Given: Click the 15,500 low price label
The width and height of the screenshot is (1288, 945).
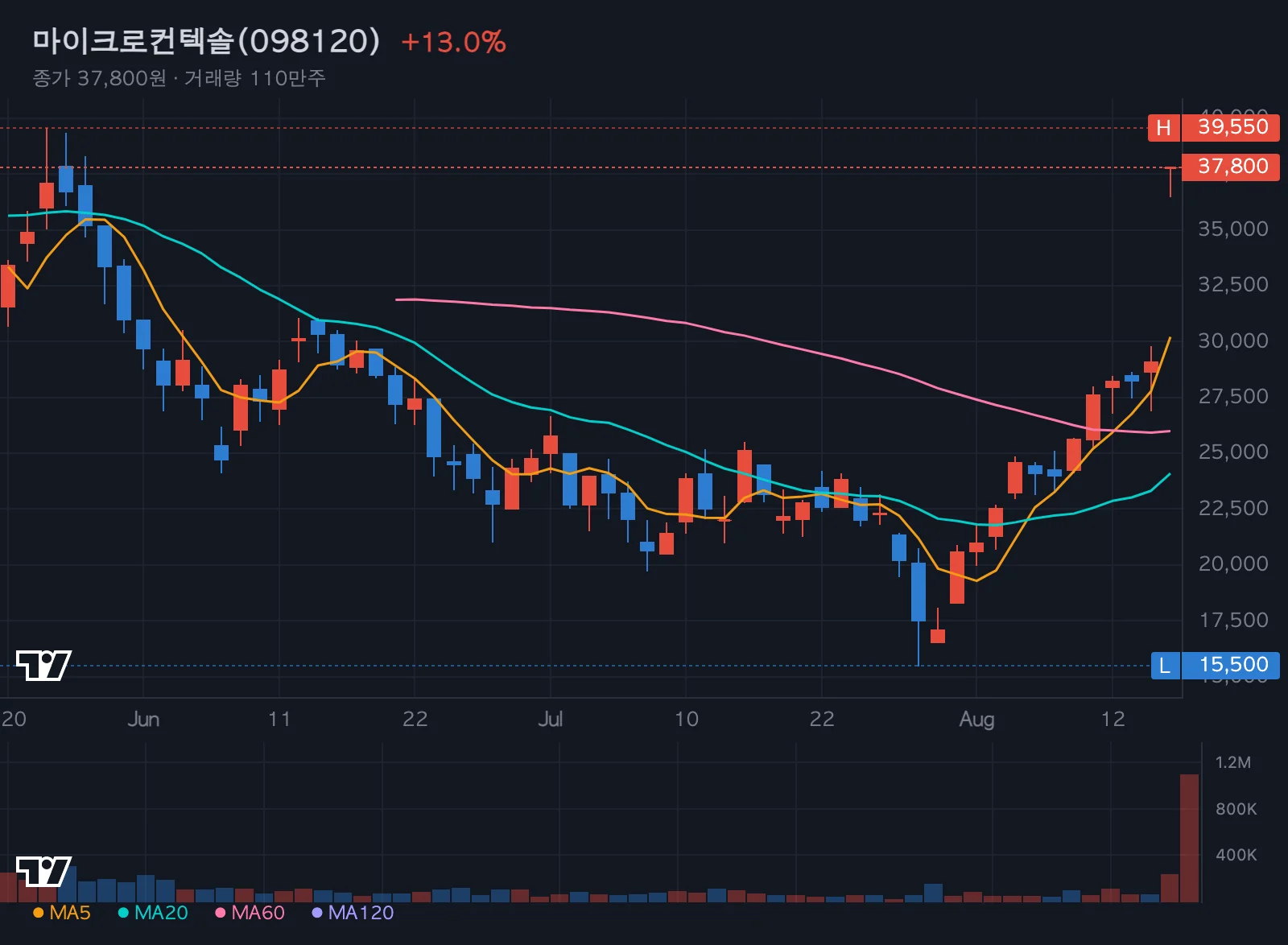Looking at the screenshot, I should [x=1231, y=665].
